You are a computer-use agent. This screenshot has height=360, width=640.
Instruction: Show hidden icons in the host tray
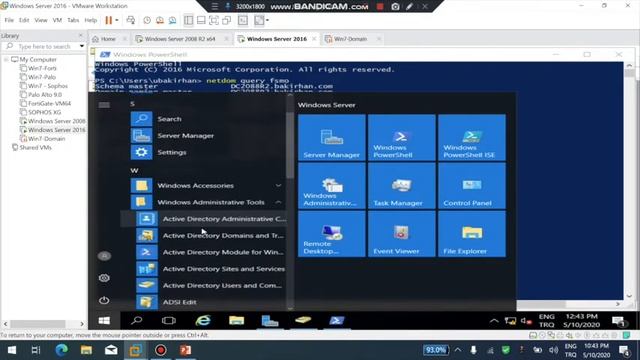point(458,350)
